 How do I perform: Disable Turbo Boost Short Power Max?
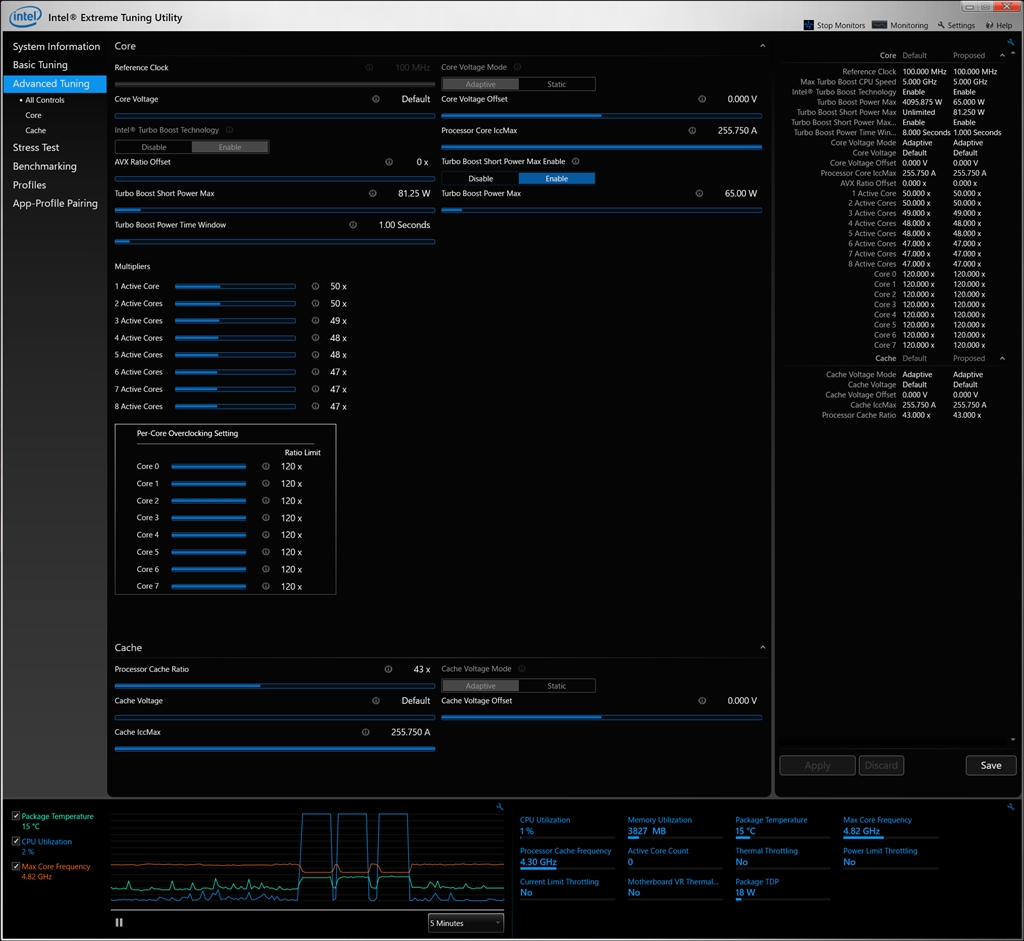pos(480,178)
